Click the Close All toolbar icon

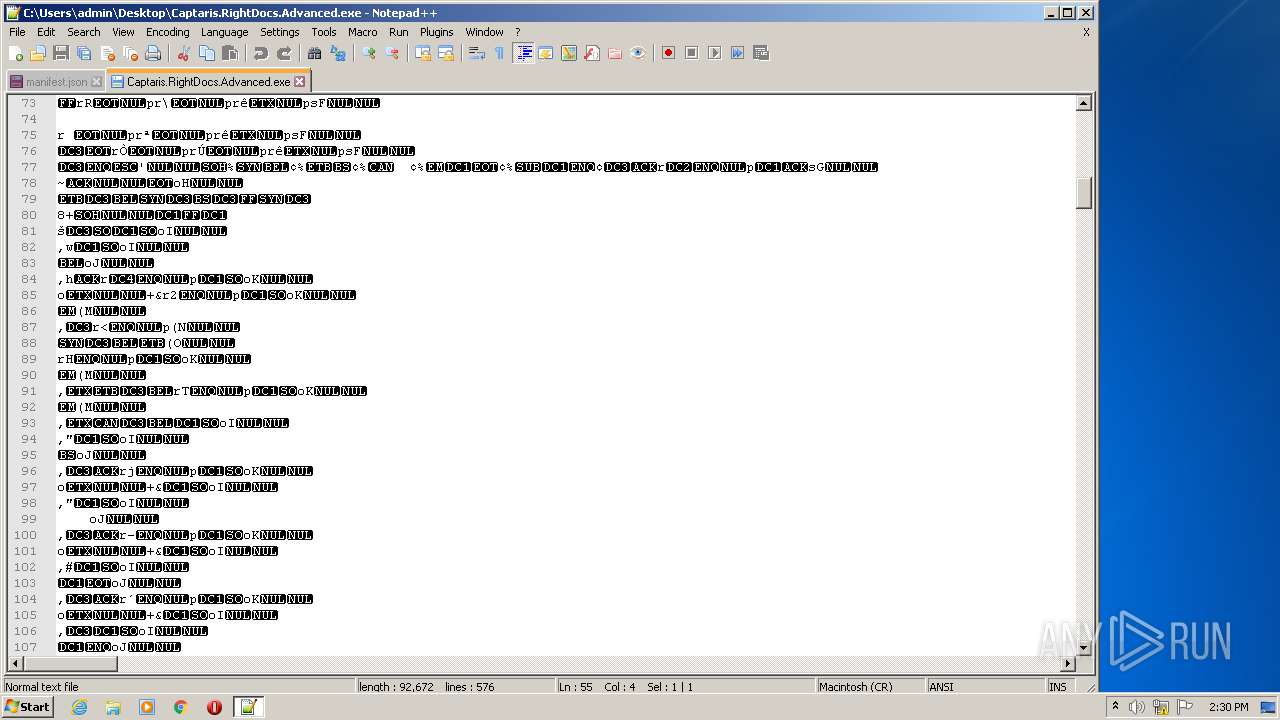130,53
